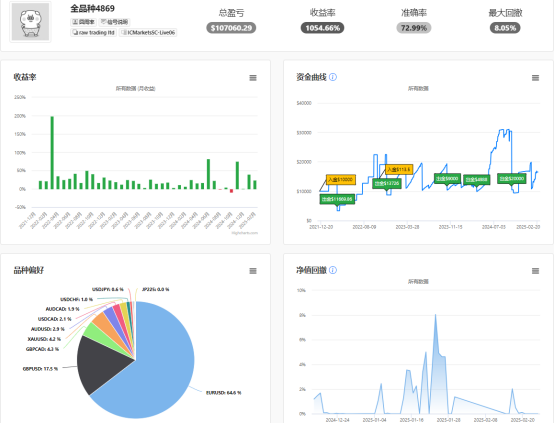Open the 资金曲线 chart hamburger menu
This screenshot has width=554, height=424.
(x=536, y=78)
